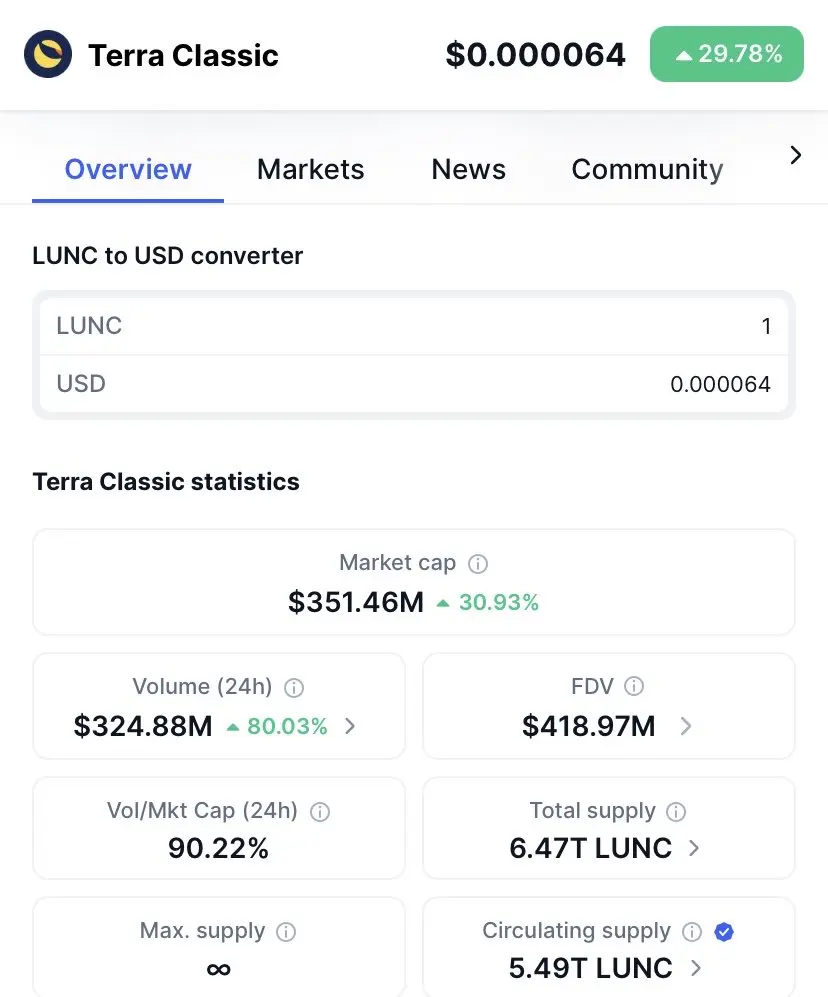Expand tab bar with the right chevron
The image size is (828, 997).
(796, 155)
